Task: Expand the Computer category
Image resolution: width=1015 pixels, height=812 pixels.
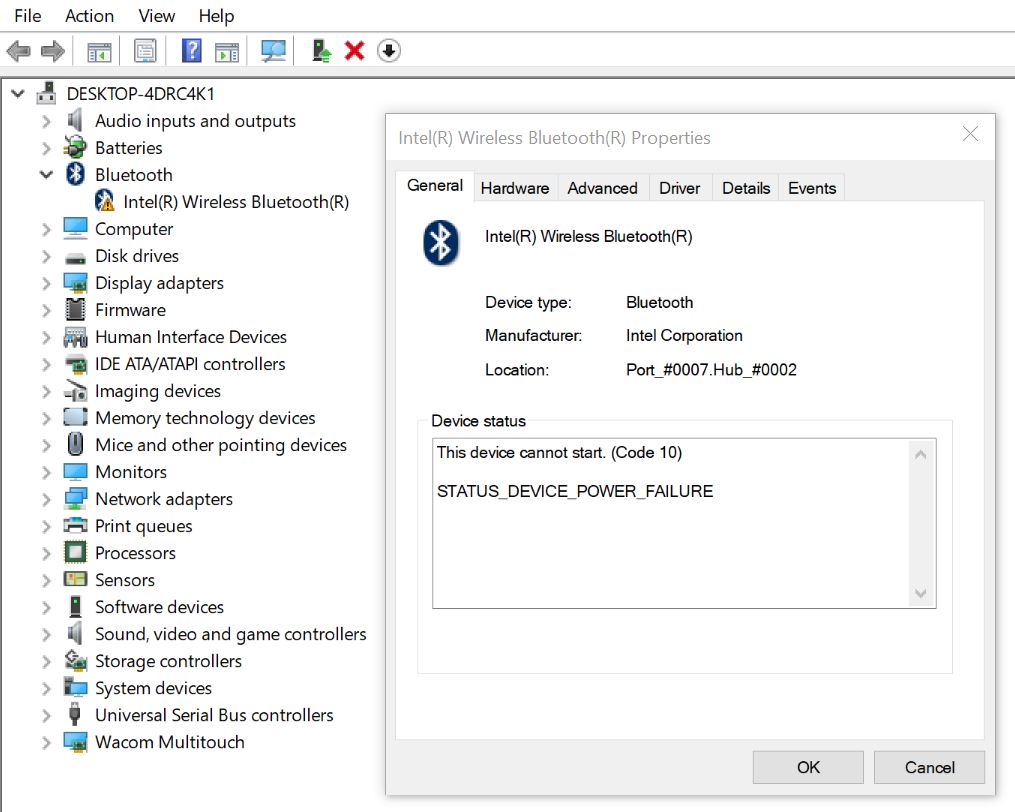Action: [x=46, y=229]
